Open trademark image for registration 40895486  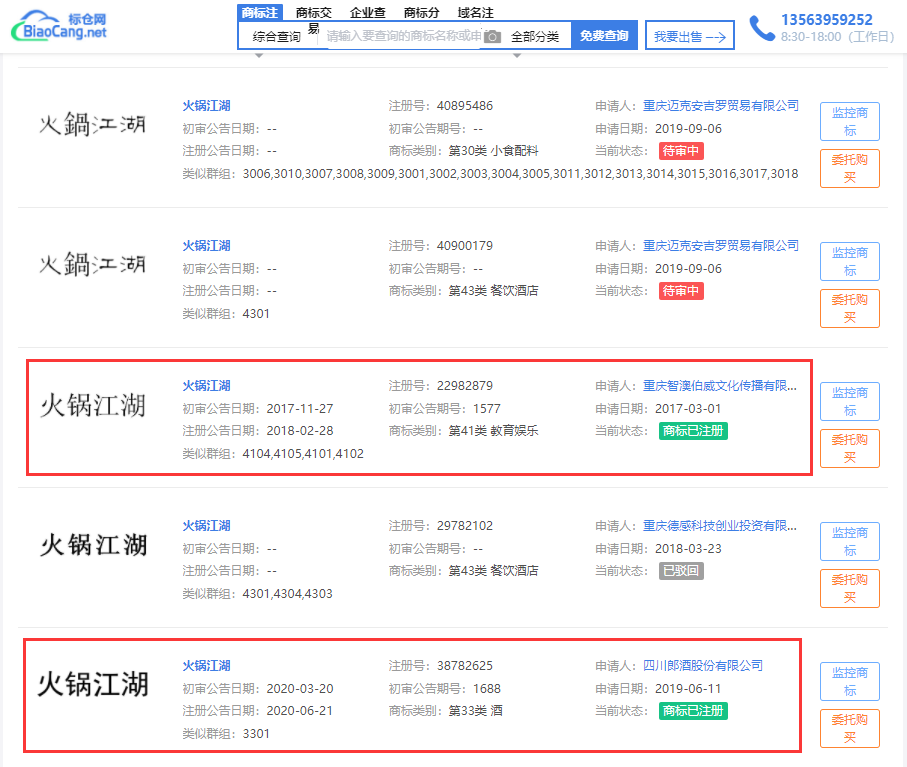[93, 124]
